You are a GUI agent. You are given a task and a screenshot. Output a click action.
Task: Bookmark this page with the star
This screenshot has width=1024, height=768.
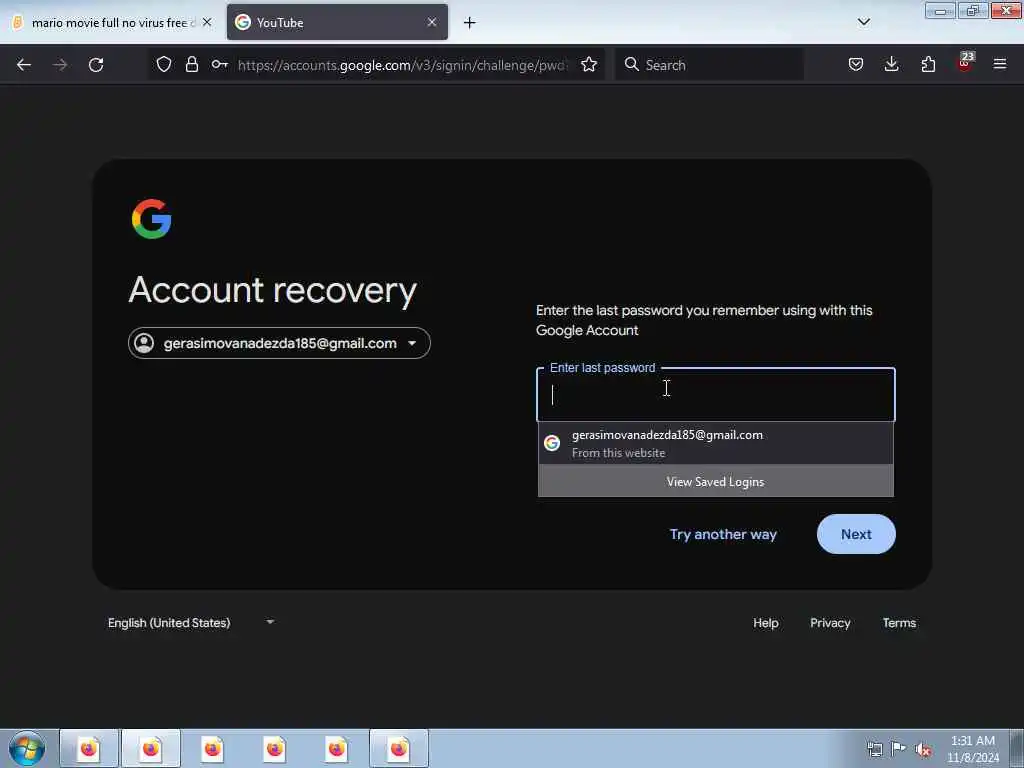pos(589,64)
